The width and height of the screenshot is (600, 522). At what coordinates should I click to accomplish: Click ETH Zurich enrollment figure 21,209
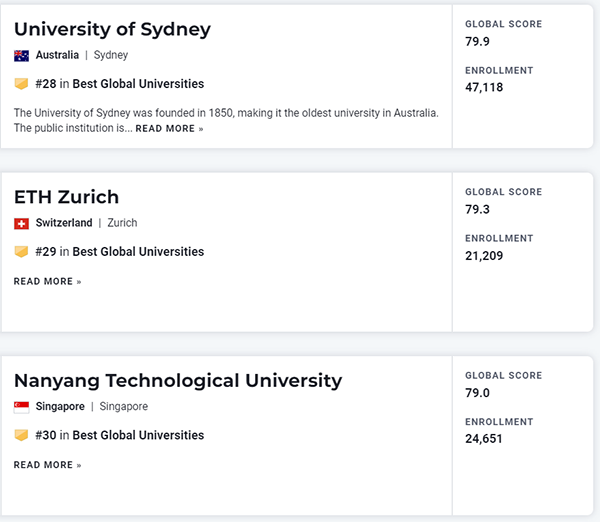[484, 256]
